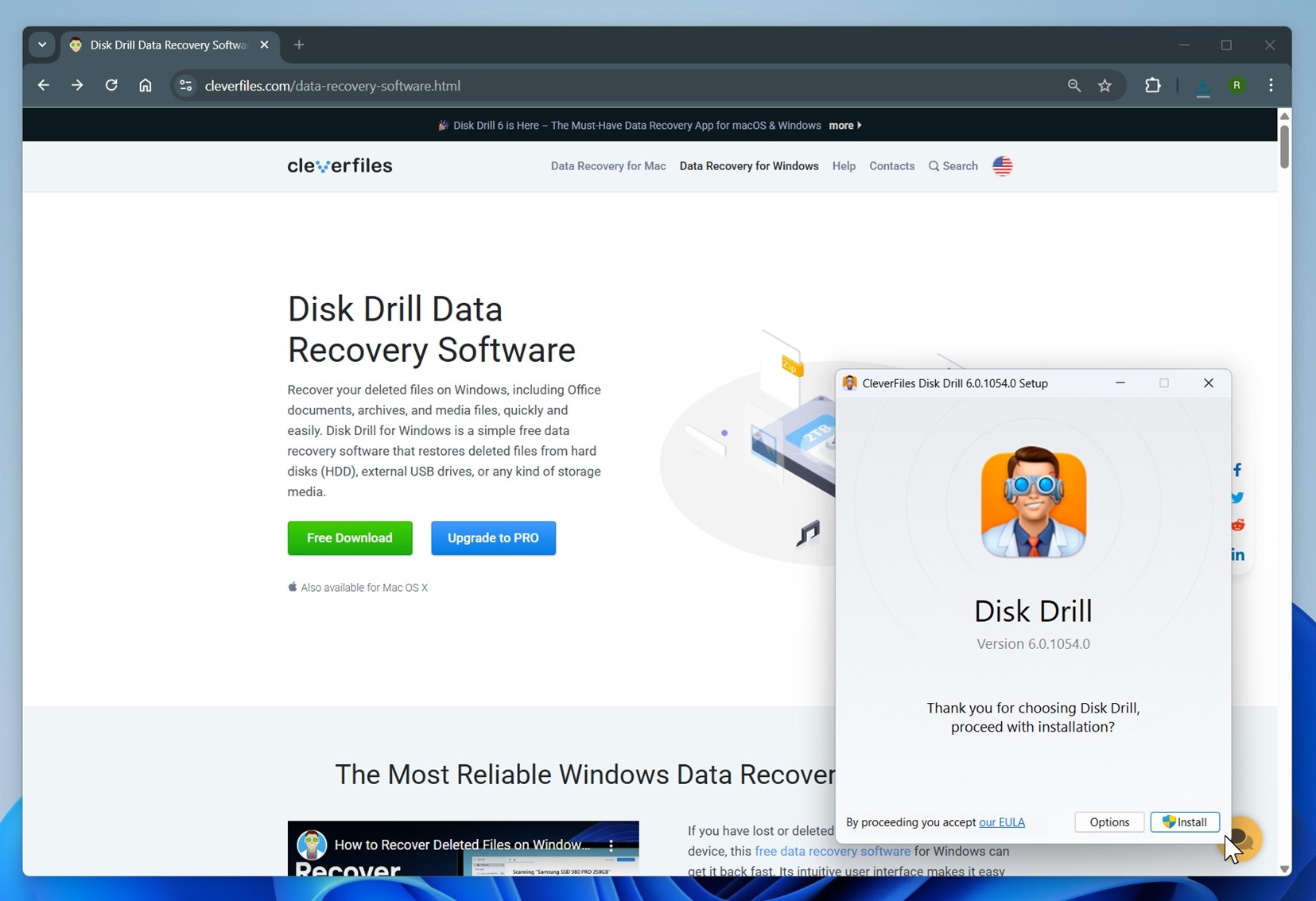Click the browser Extensions puzzle icon
Screen dimensions: 1316x901
click(1152, 85)
